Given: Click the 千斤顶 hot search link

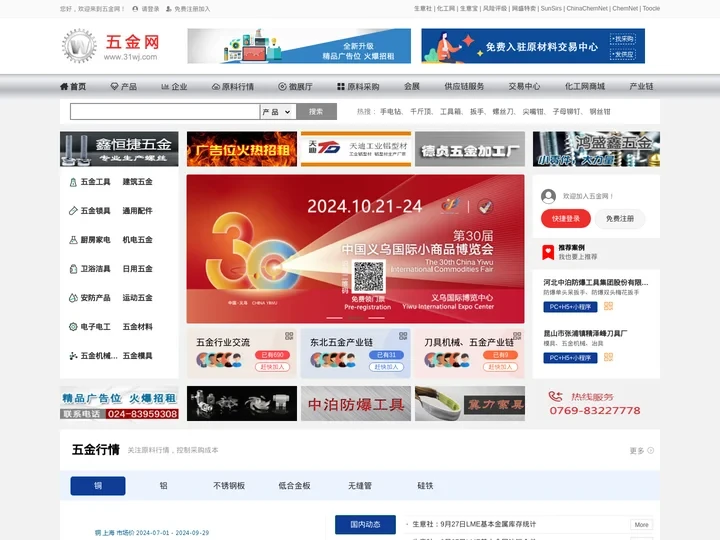Looking at the screenshot, I should [x=421, y=112].
